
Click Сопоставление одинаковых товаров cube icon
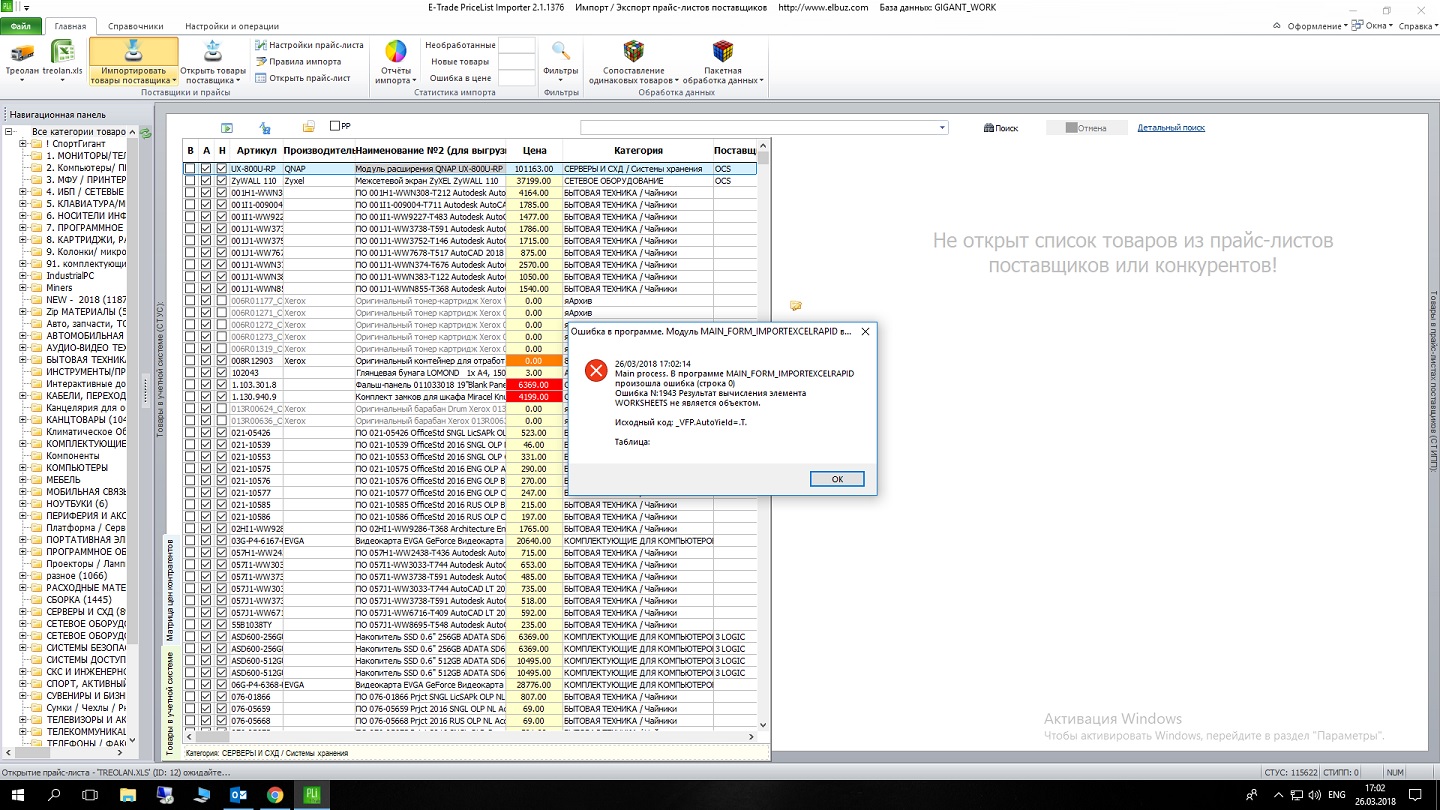tap(633, 51)
